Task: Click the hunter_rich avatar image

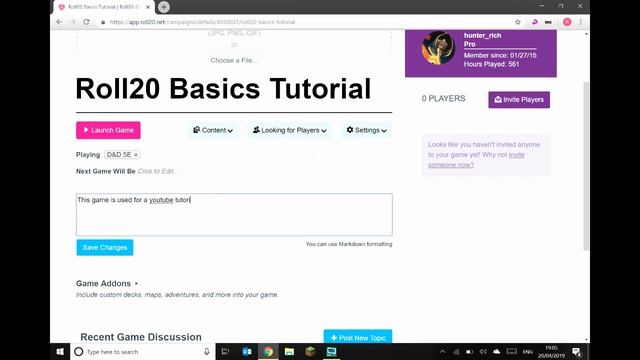Action: [438, 48]
